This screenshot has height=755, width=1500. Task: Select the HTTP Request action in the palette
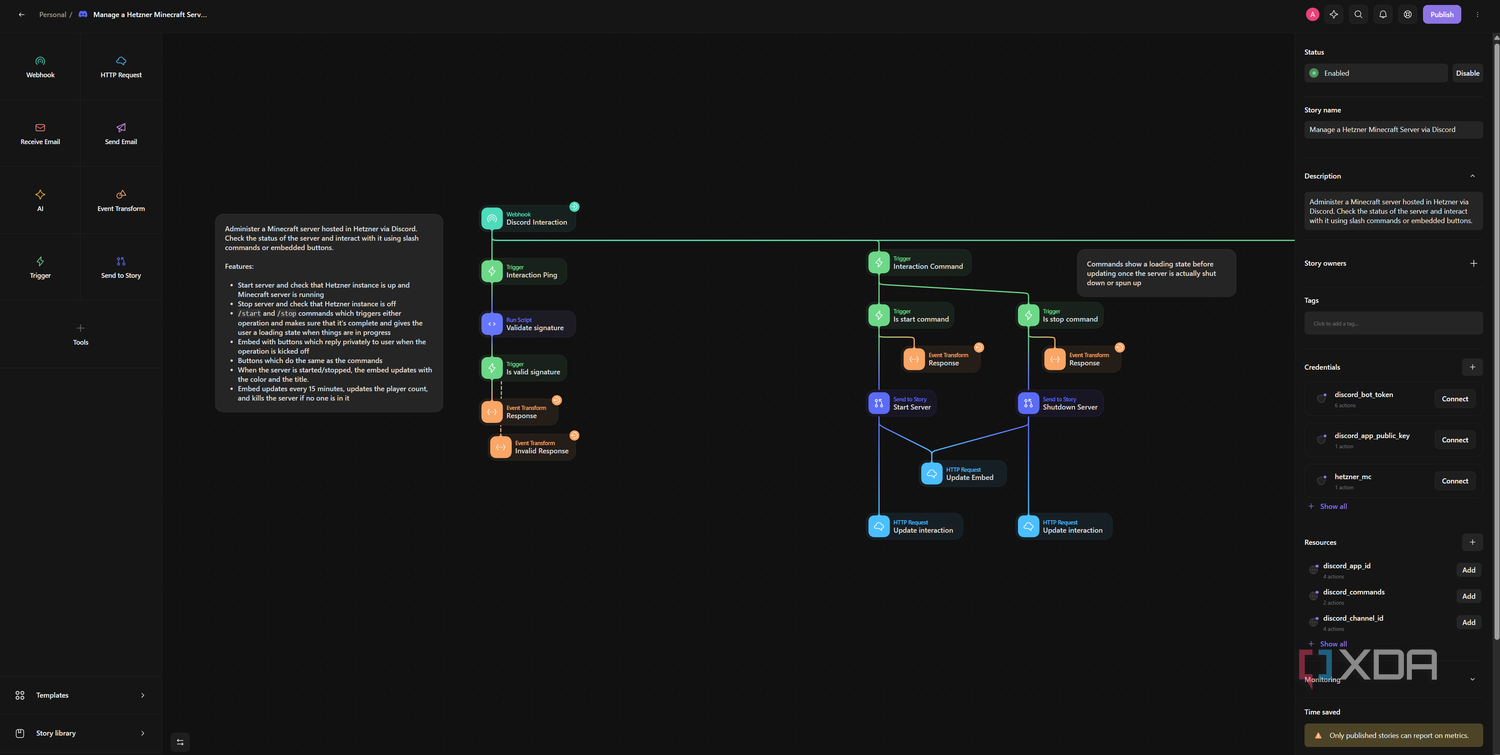tap(121, 67)
